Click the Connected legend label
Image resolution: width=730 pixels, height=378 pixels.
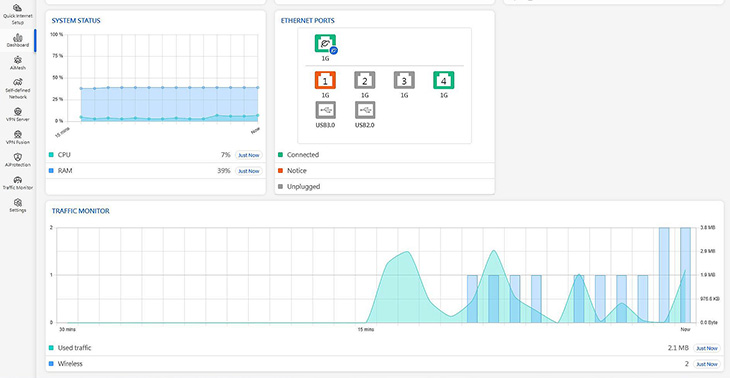click(303, 155)
